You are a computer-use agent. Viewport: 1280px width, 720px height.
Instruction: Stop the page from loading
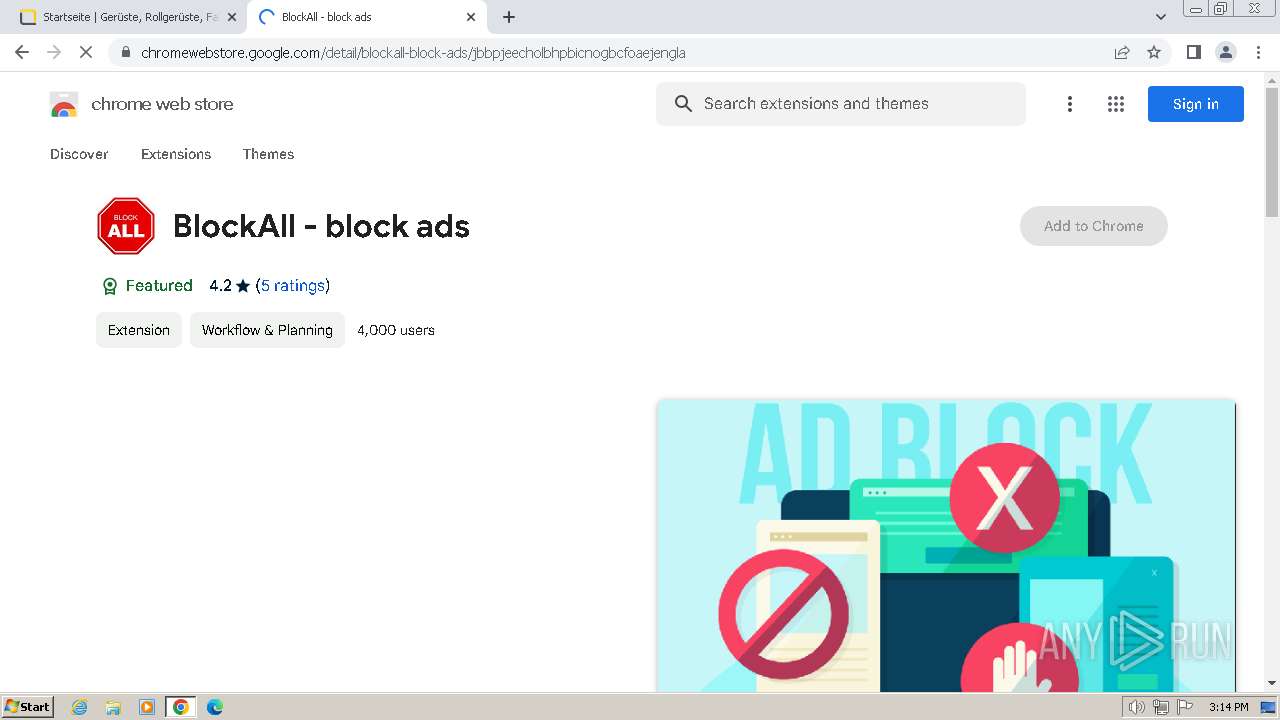click(x=86, y=52)
